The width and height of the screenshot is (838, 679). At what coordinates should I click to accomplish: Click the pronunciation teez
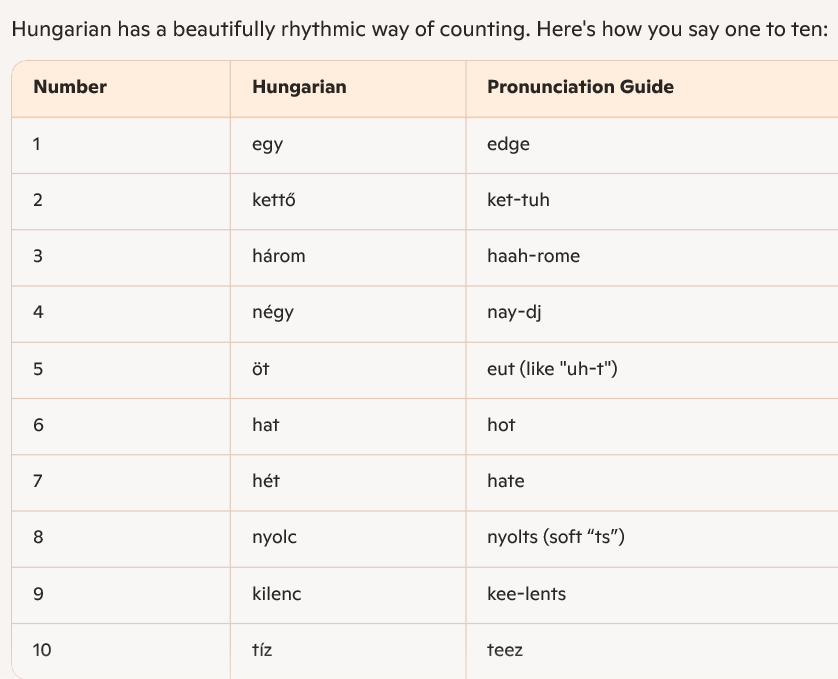[505, 650]
